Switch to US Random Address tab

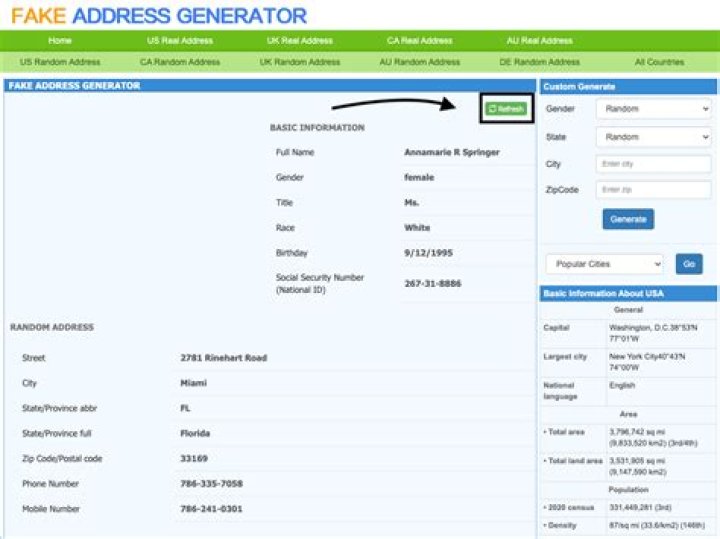[60, 62]
